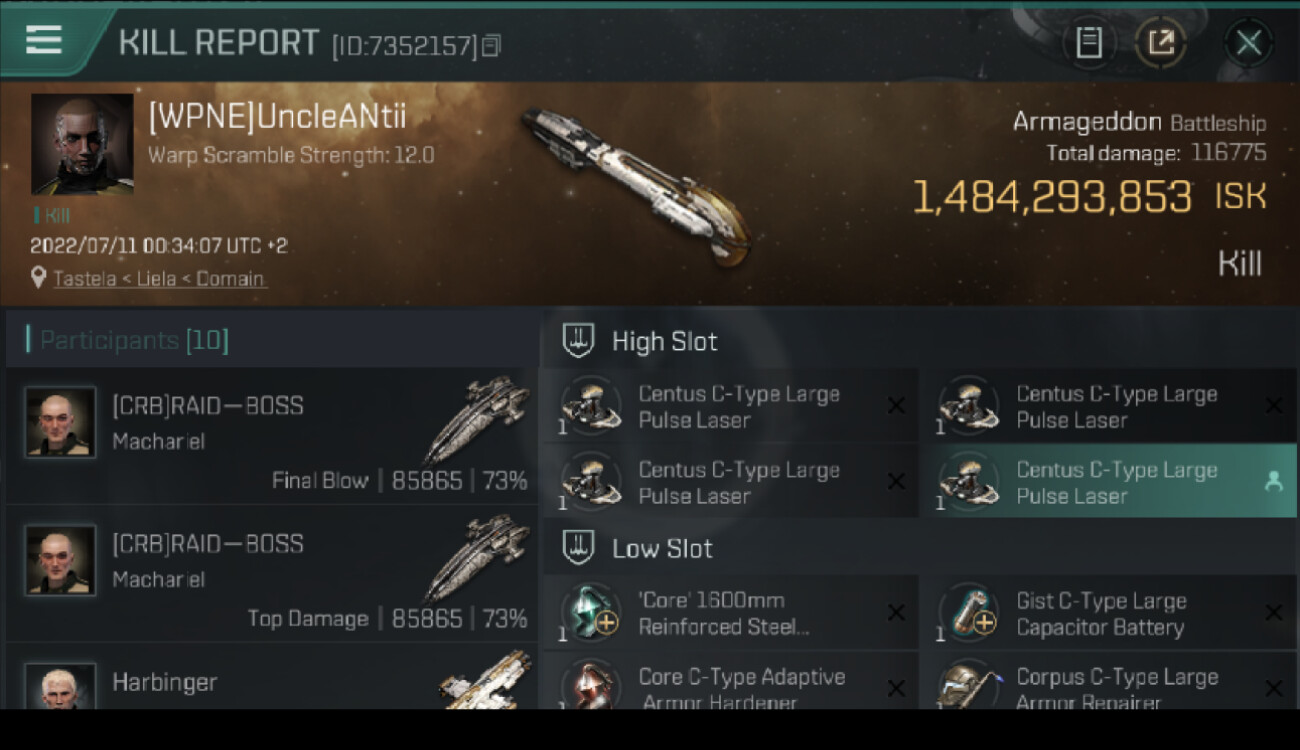Click the Armageddon ship image
Screen dimensions: 1300x750
634,184
